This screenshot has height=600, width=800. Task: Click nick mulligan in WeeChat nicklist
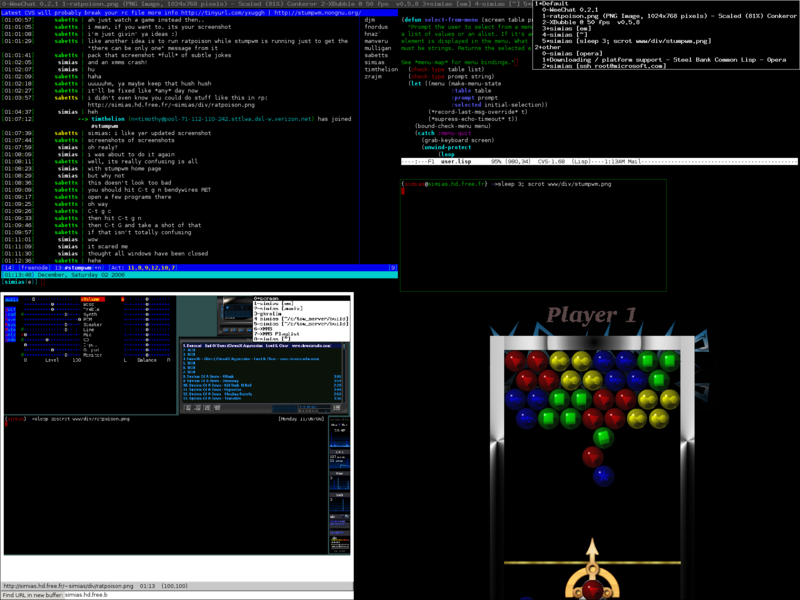[x=378, y=48]
